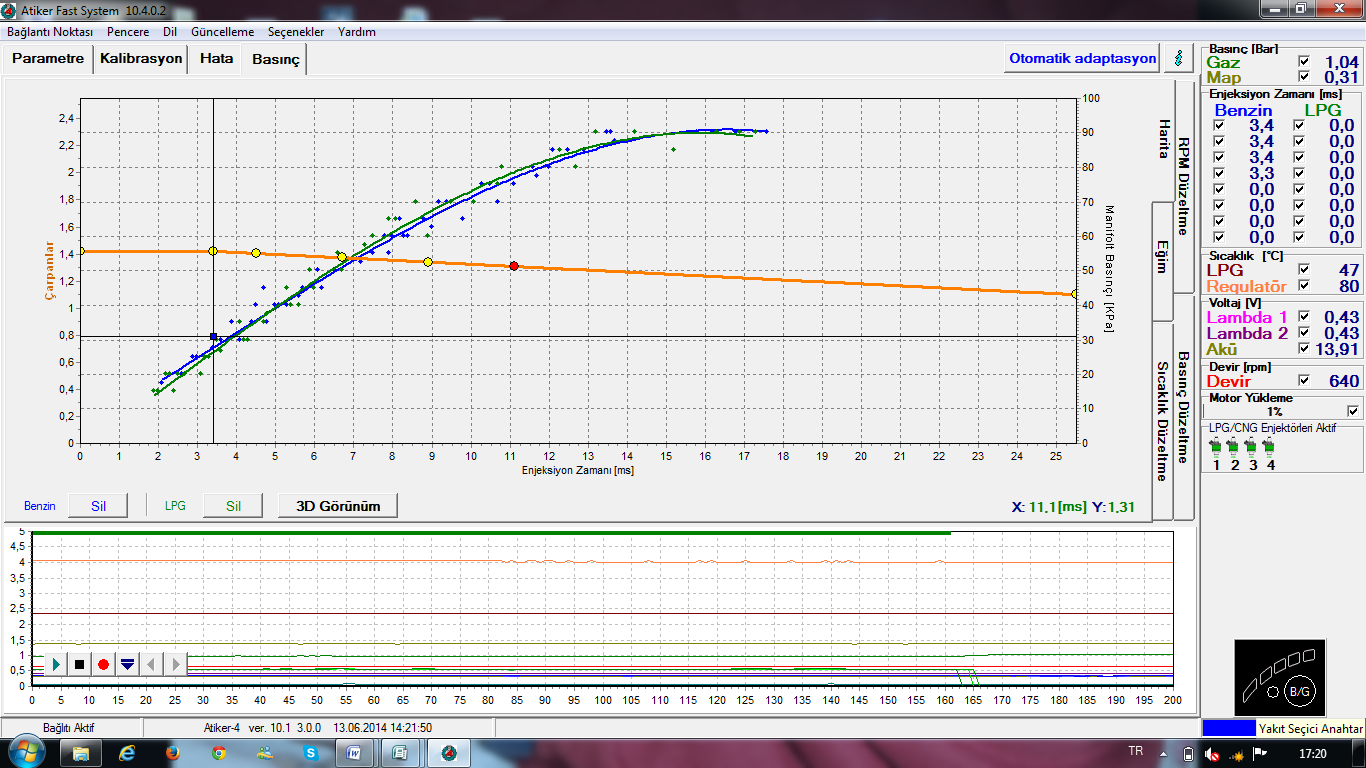Toggle the Gaz pressure checkbox
Screen dimensions: 1366x768
pos(1303,62)
